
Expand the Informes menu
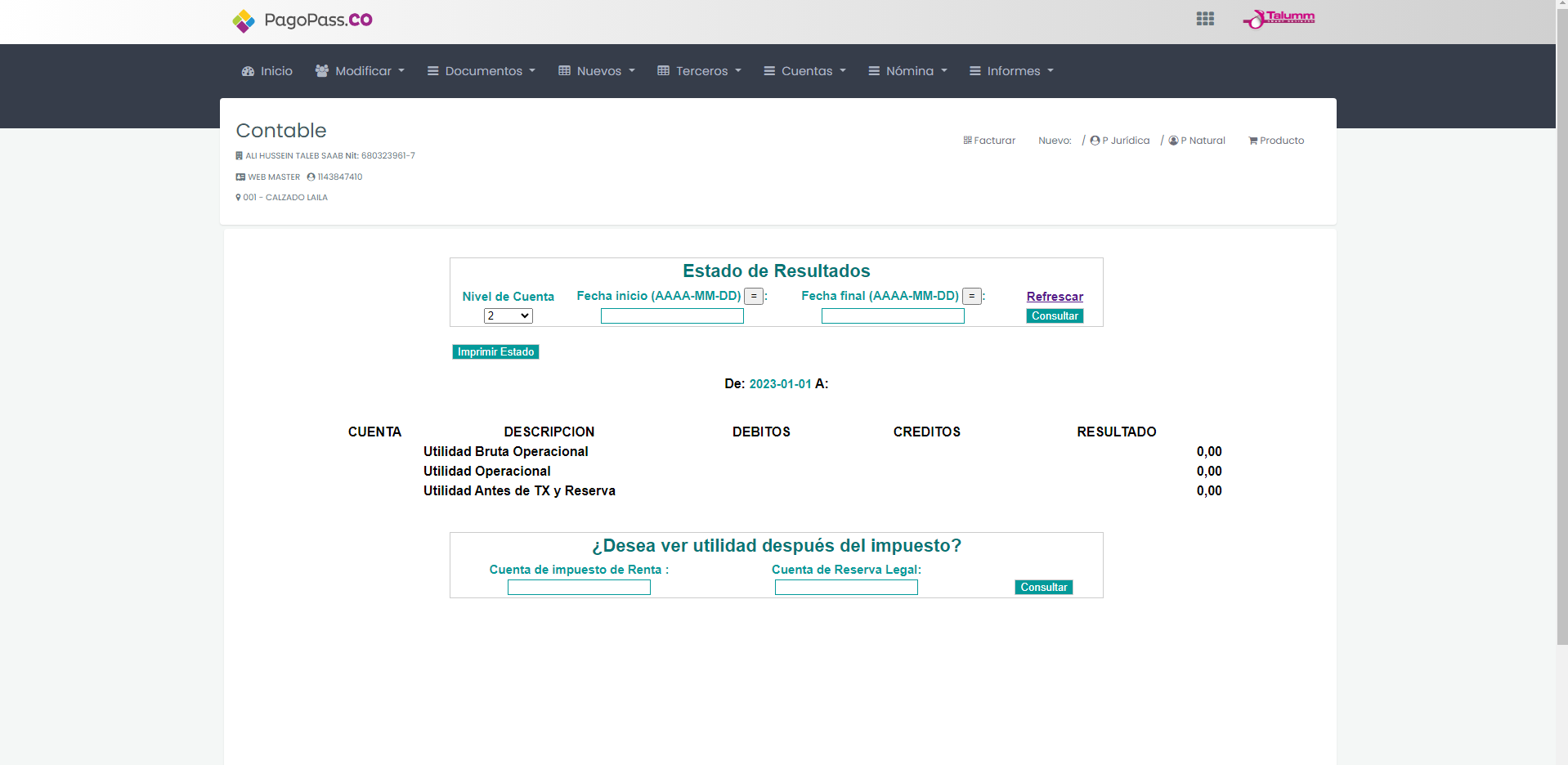tap(1011, 71)
